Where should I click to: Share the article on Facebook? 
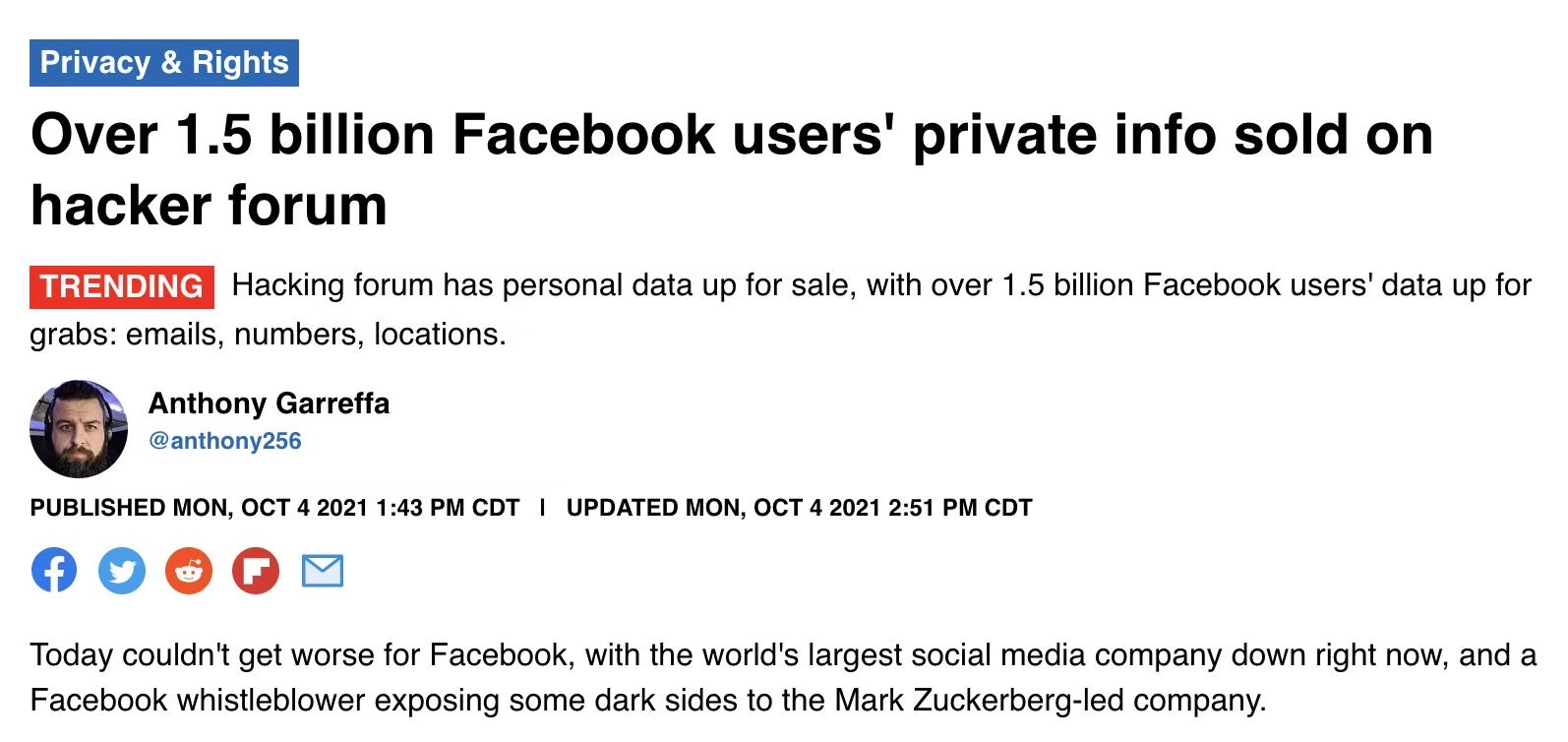coord(54,571)
